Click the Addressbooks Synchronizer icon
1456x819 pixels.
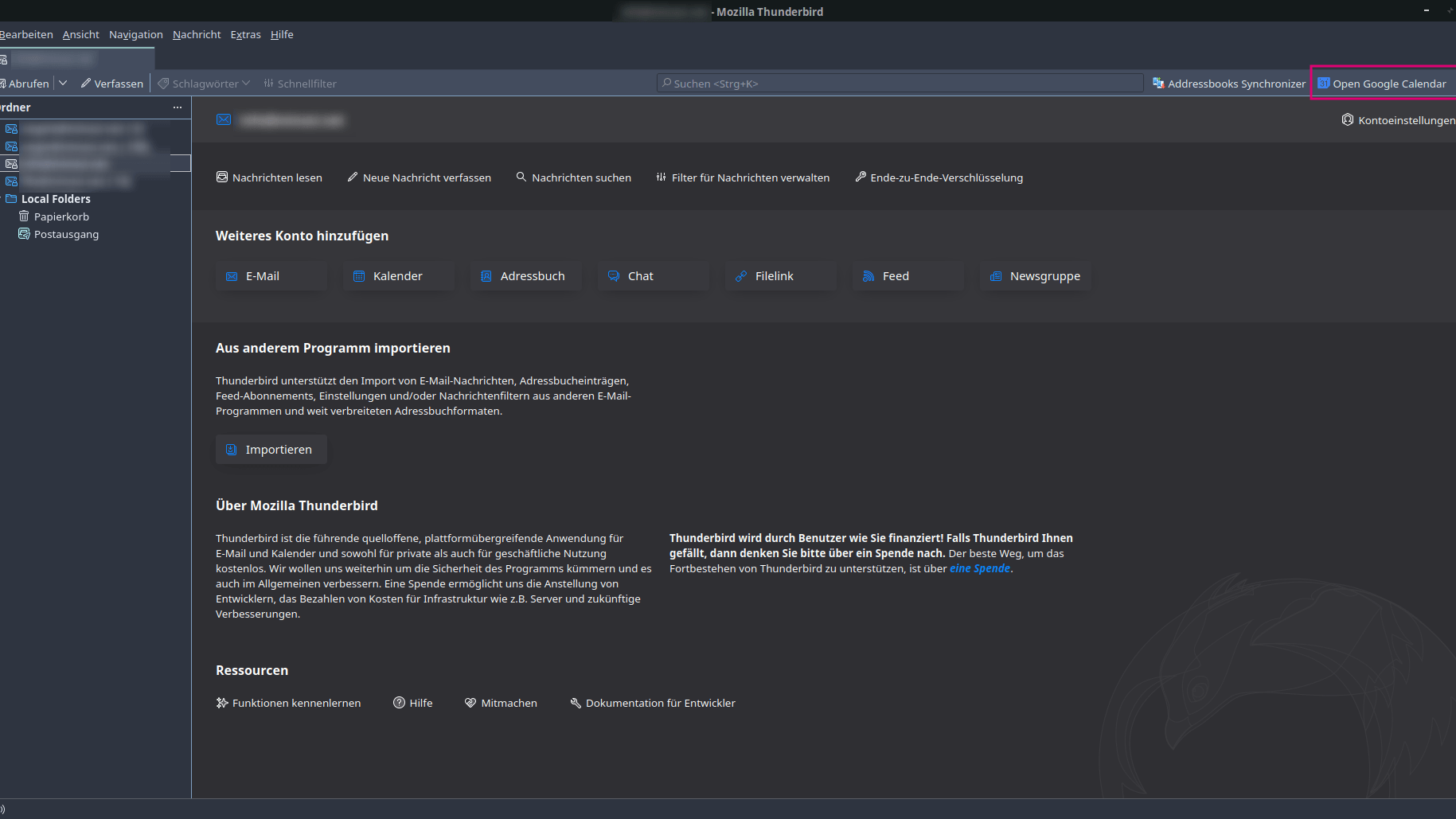tap(1158, 83)
